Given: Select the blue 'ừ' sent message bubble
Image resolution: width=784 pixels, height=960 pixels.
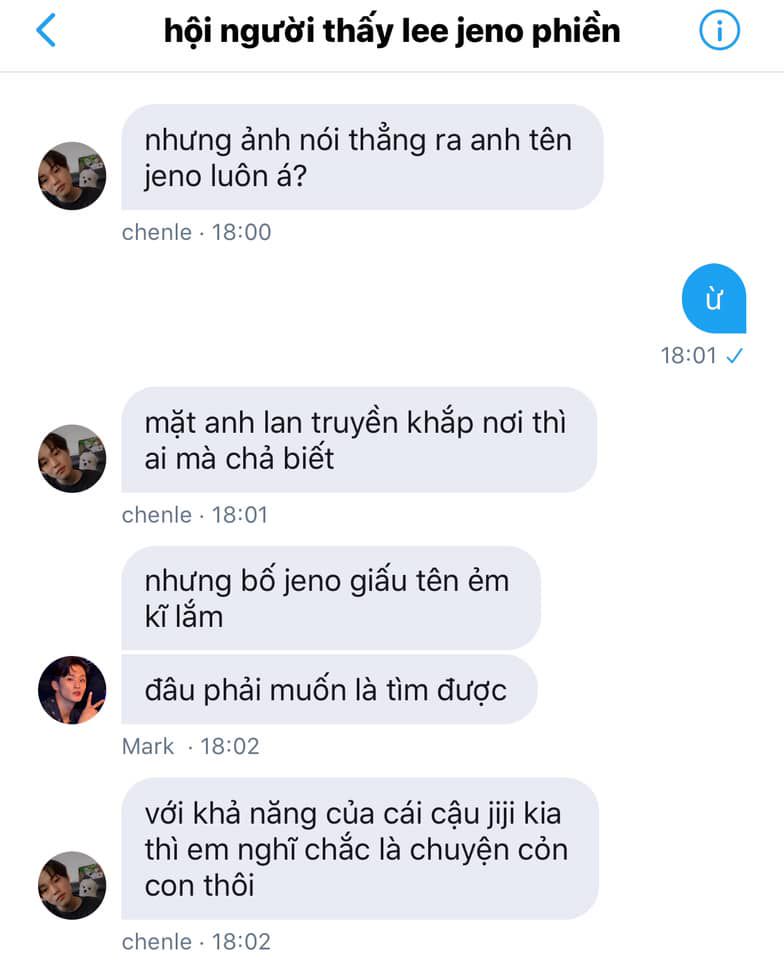Looking at the screenshot, I should (x=714, y=298).
